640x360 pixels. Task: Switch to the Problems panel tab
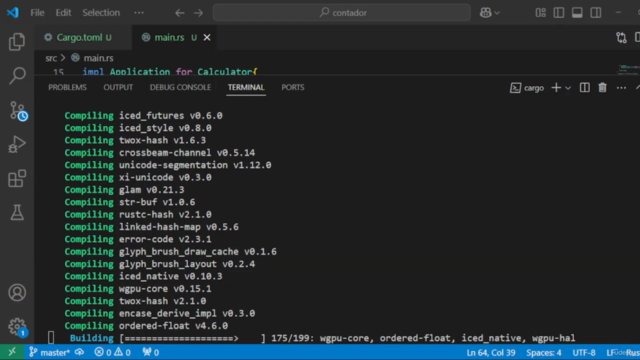[x=67, y=87]
